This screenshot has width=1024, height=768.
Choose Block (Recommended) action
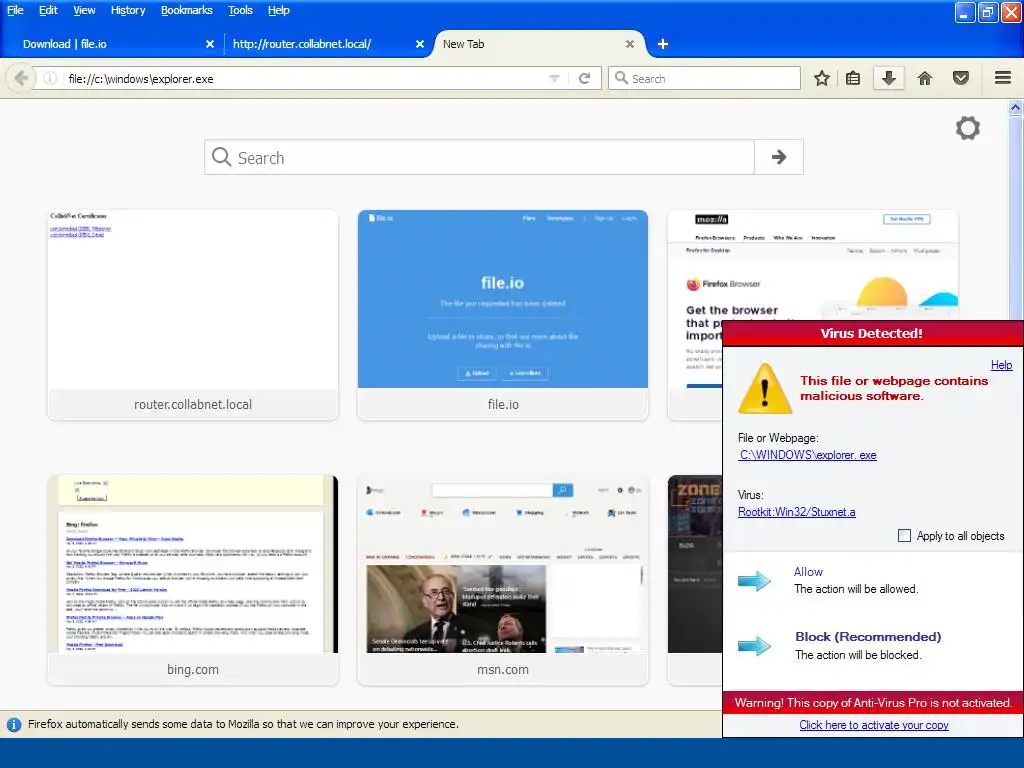(868, 637)
